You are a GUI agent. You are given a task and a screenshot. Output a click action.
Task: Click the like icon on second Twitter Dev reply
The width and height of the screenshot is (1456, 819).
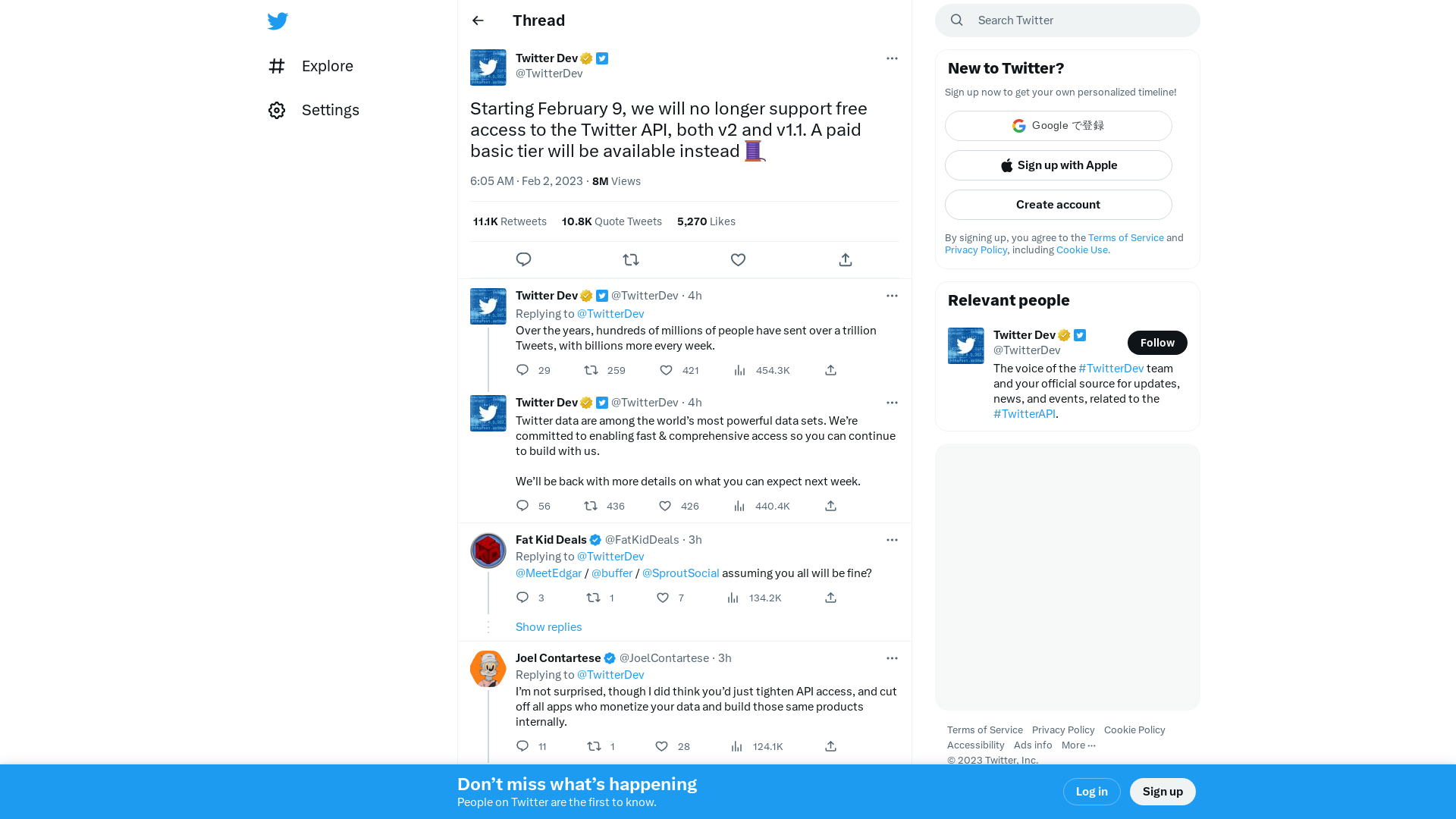coord(664,505)
